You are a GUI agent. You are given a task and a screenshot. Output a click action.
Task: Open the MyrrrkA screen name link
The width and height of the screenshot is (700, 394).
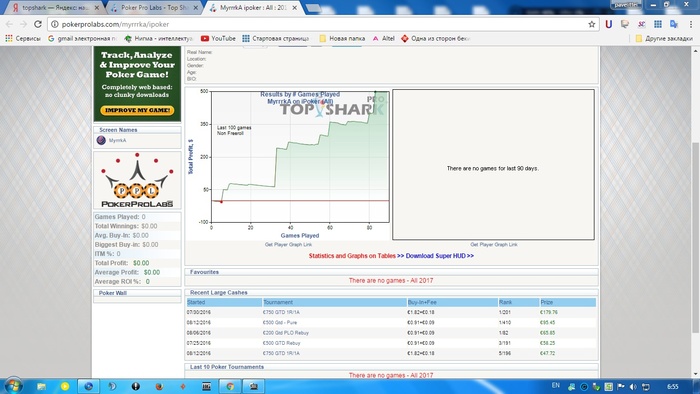pos(117,140)
